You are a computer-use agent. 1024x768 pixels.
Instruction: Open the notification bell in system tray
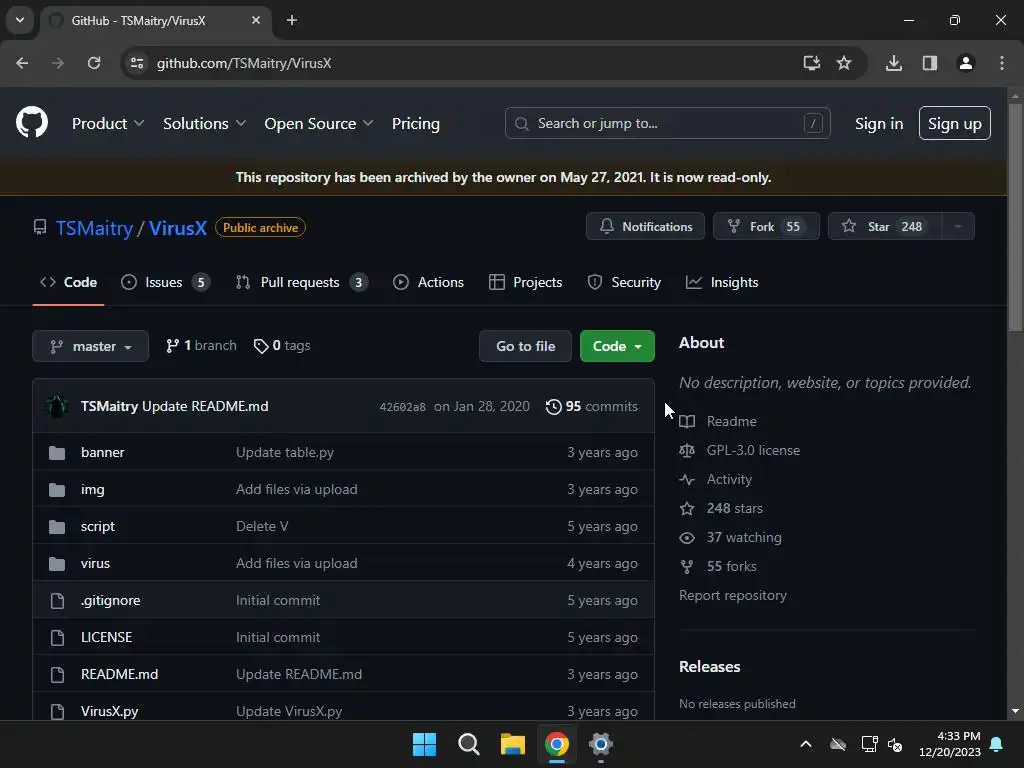(x=997, y=744)
